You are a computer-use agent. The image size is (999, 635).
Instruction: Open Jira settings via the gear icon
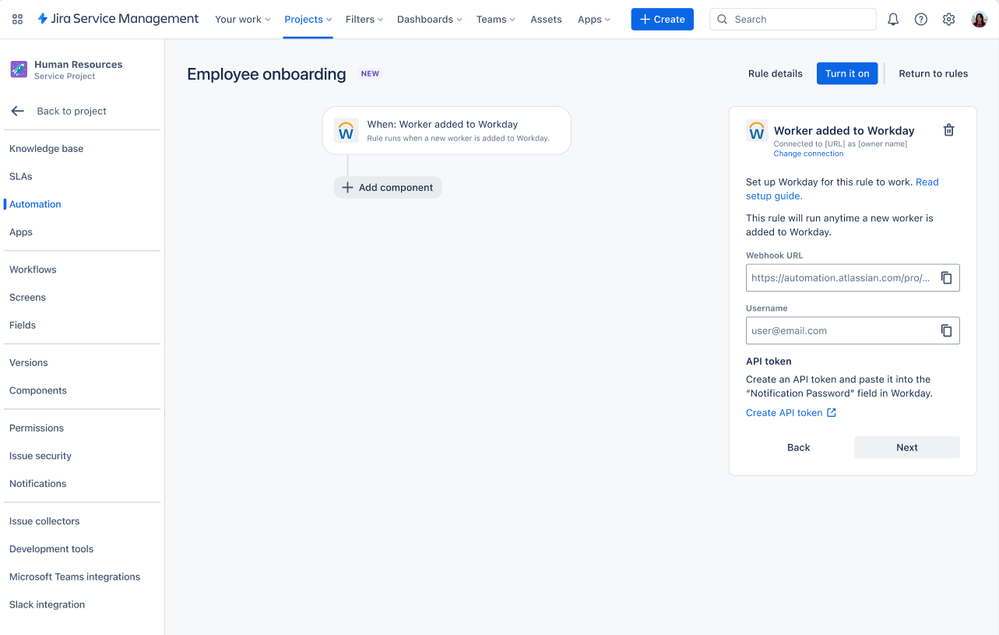point(949,18)
